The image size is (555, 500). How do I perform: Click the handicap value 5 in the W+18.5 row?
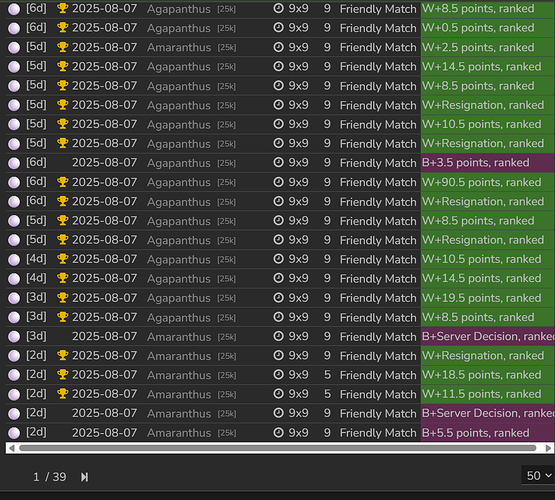tap(327, 374)
